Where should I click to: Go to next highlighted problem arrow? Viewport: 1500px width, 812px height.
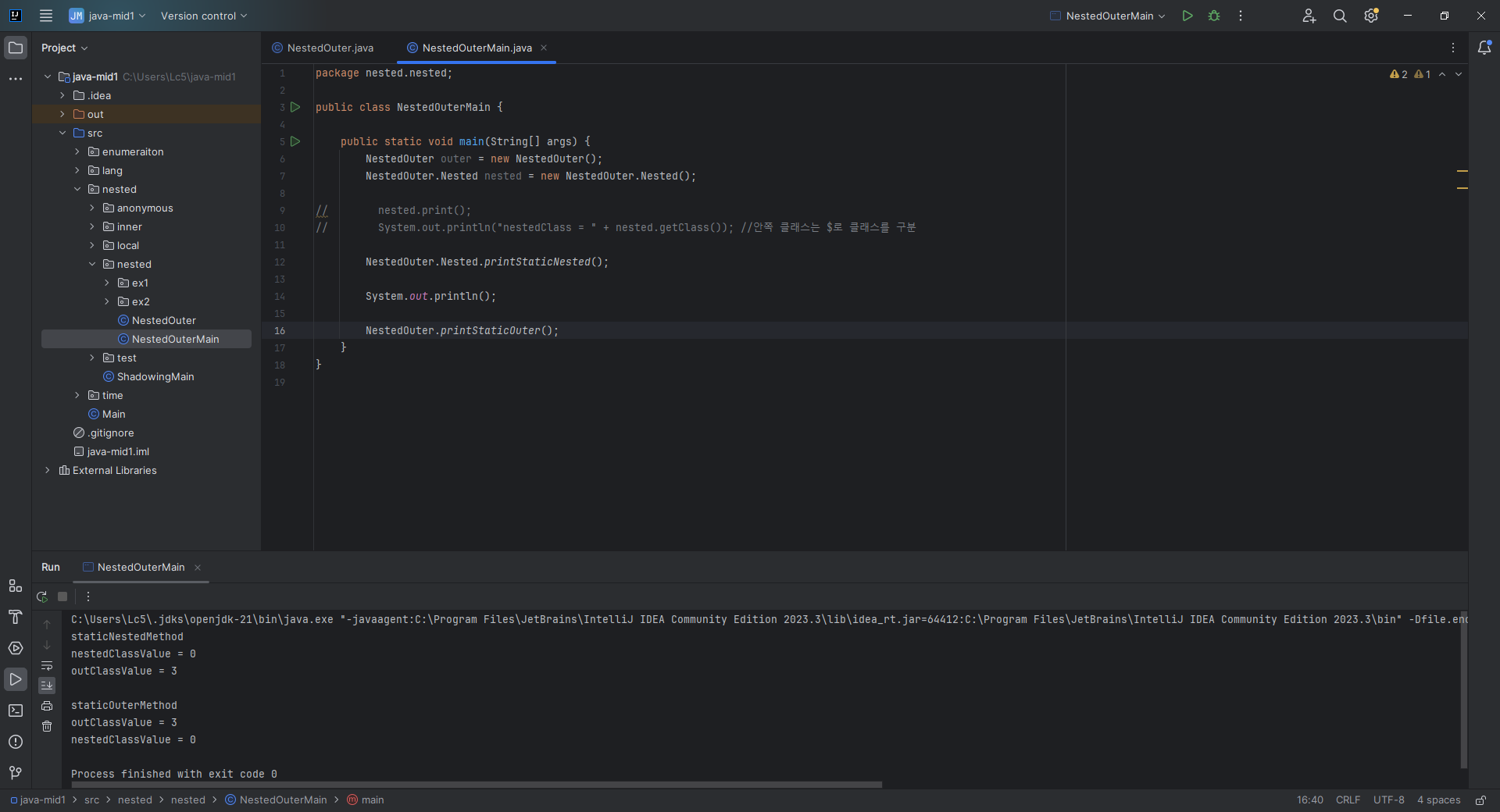click(1459, 74)
